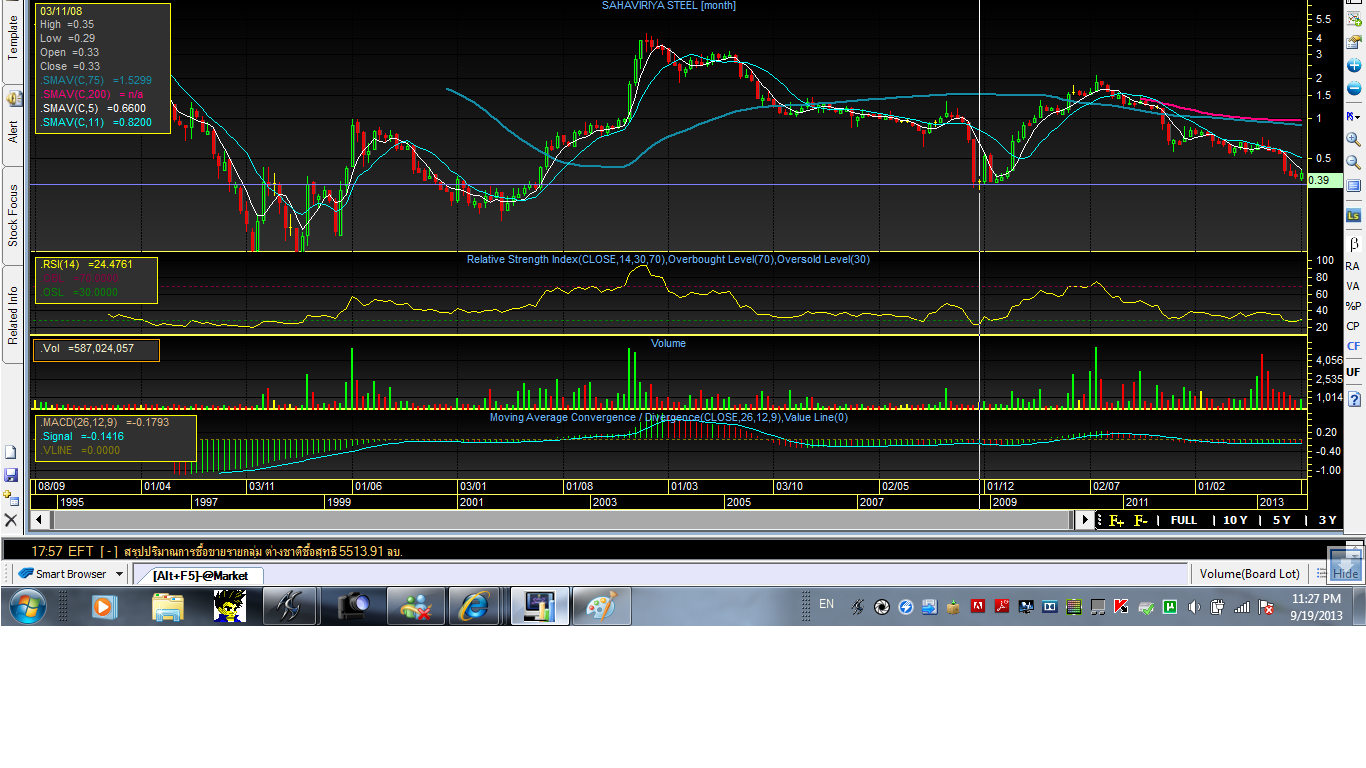Open the Related Info side tab

pos(14,315)
